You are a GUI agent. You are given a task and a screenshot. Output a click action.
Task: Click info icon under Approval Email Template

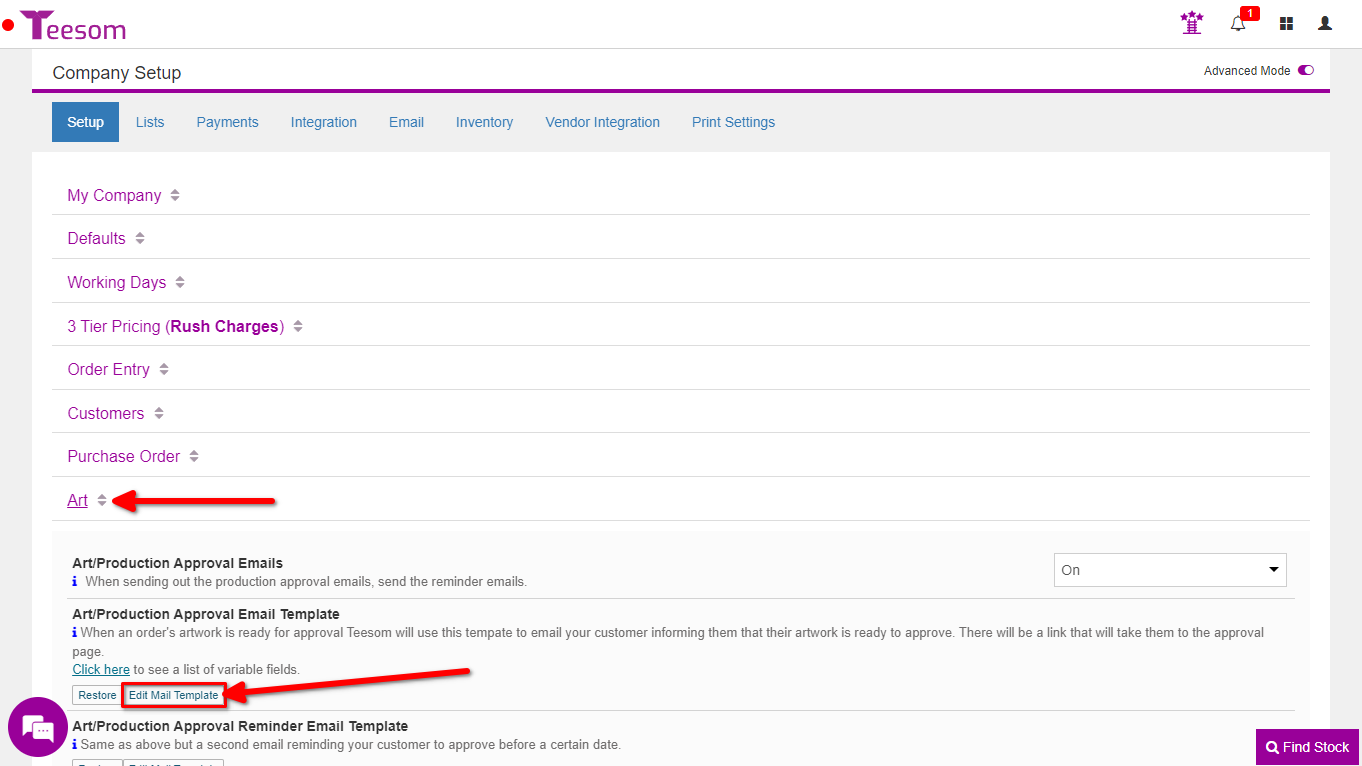[75, 632]
